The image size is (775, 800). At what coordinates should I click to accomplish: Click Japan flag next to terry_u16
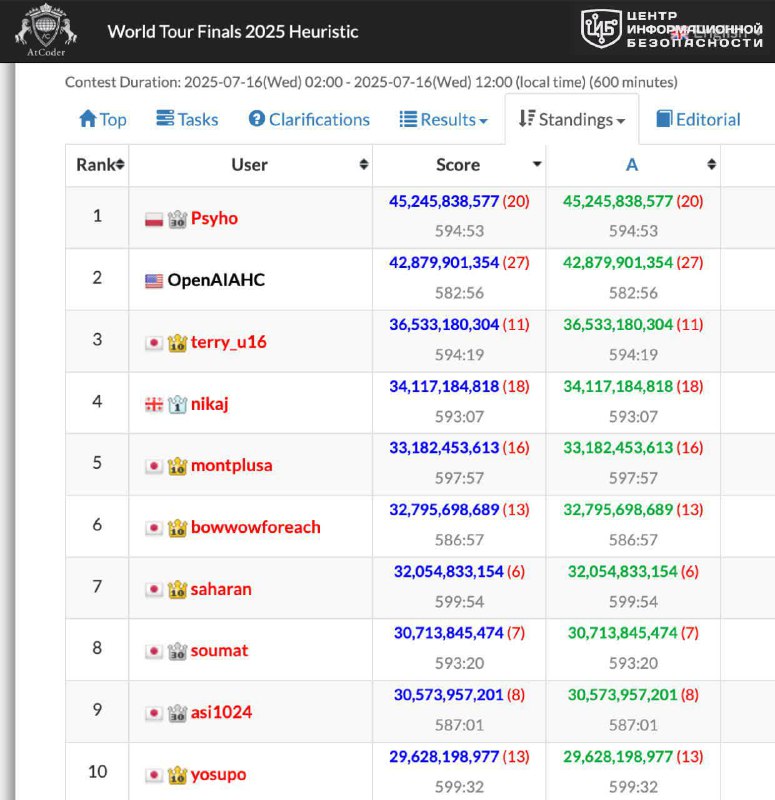(x=154, y=343)
